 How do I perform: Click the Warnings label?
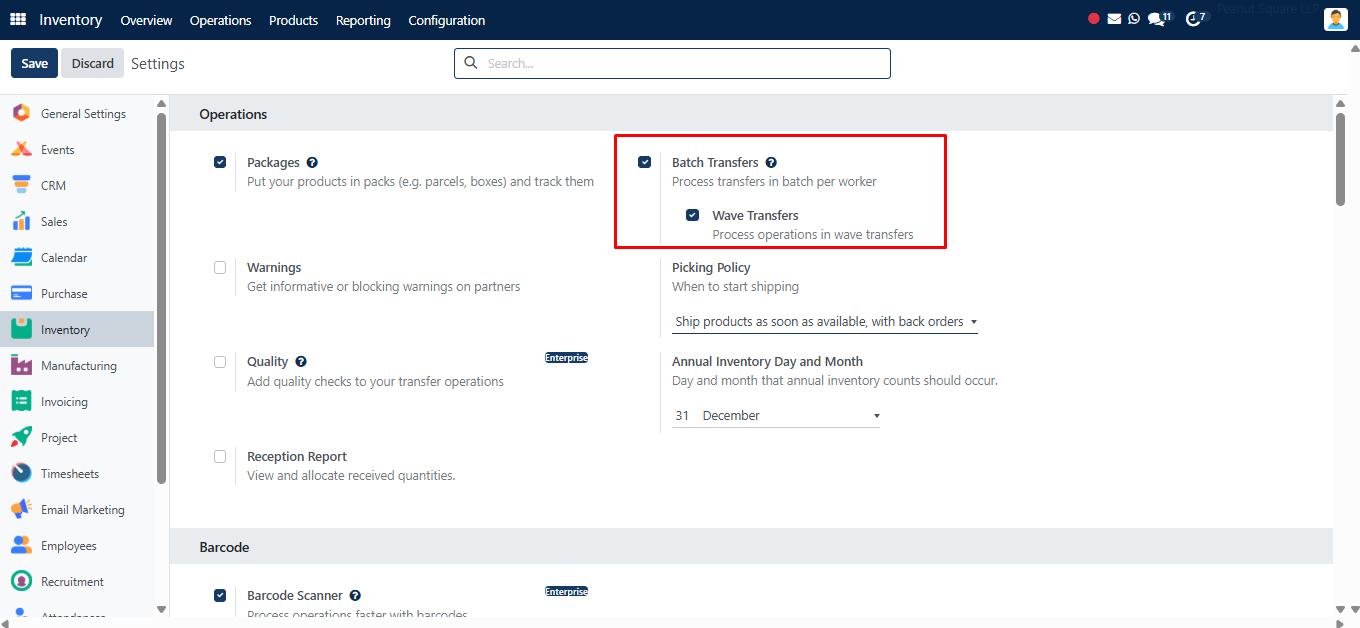point(274,267)
